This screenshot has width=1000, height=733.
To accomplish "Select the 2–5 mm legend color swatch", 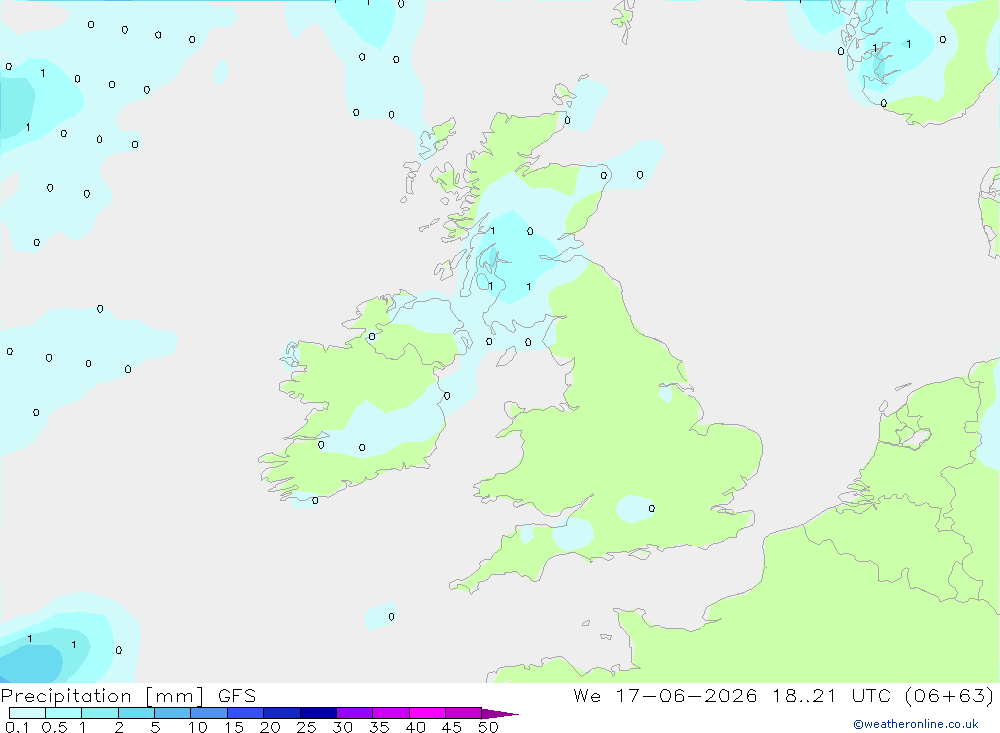I will [x=136, y=713].
